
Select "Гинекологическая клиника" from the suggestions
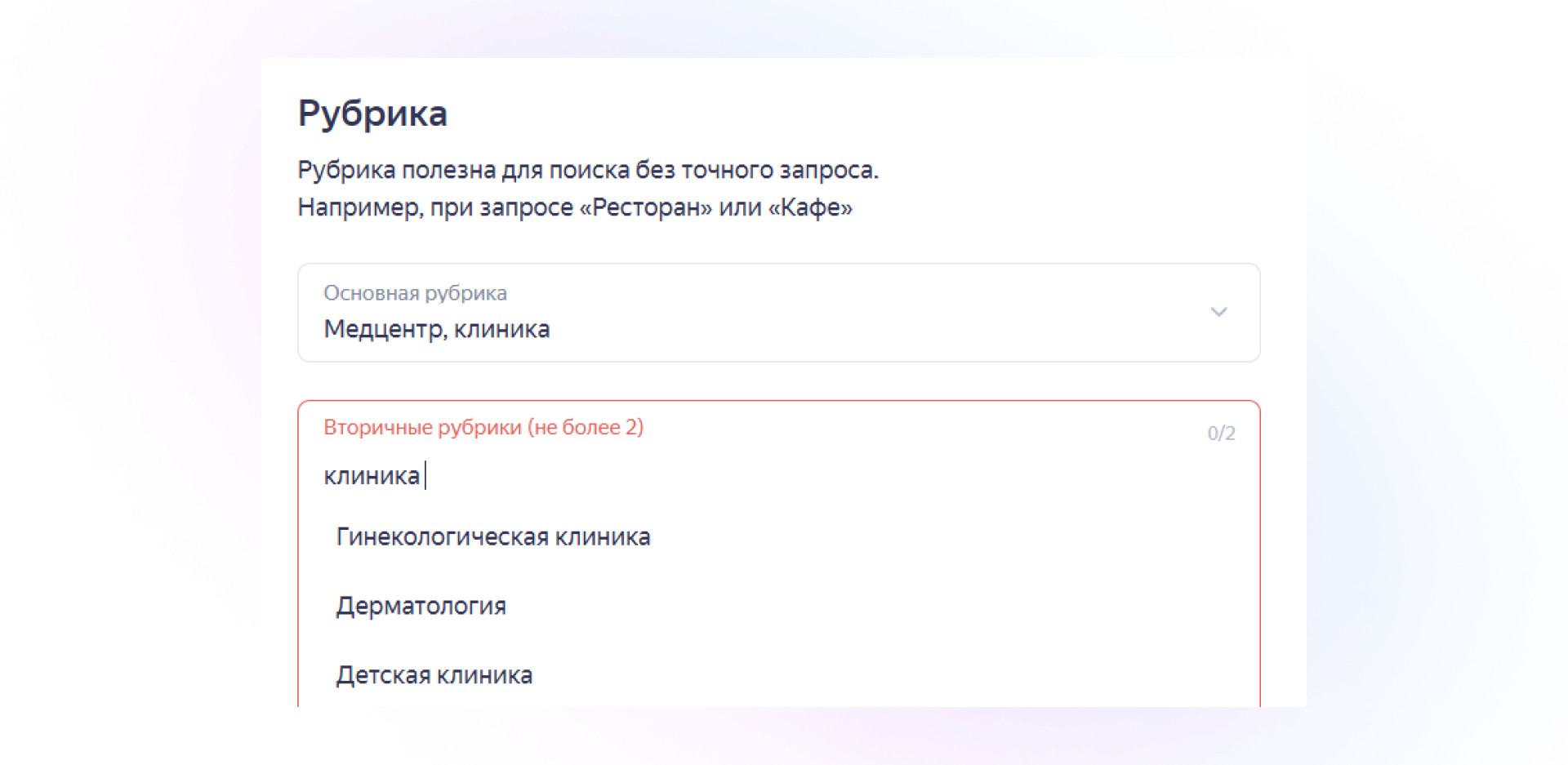(x=493, y=536)
